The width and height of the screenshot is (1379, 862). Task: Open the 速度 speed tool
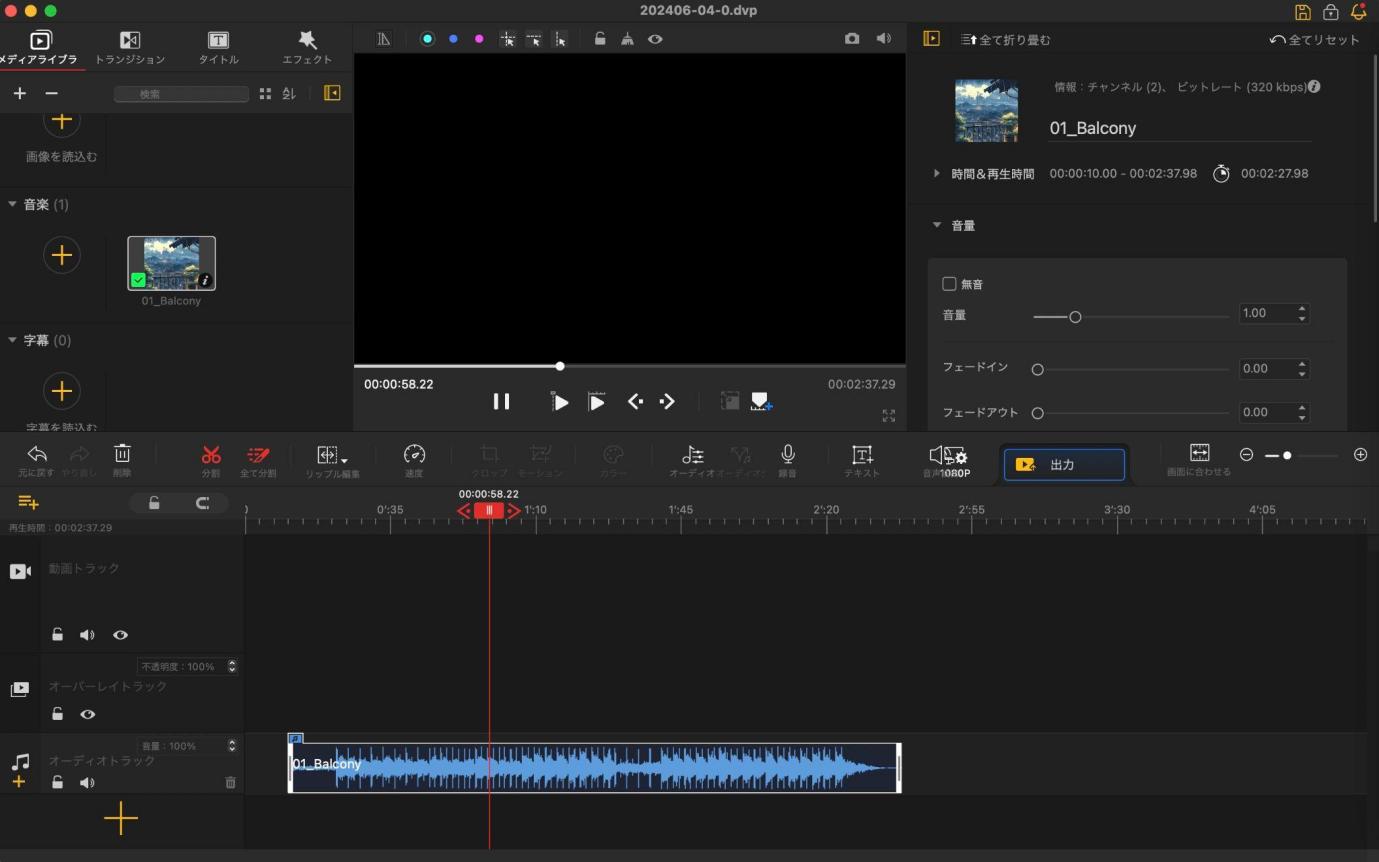(414, 460)
